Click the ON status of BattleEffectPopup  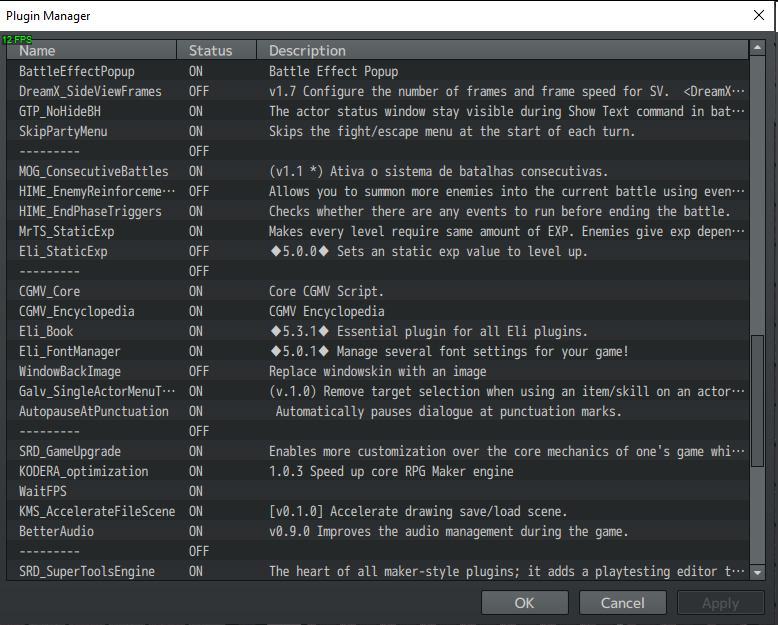point(195,71)
